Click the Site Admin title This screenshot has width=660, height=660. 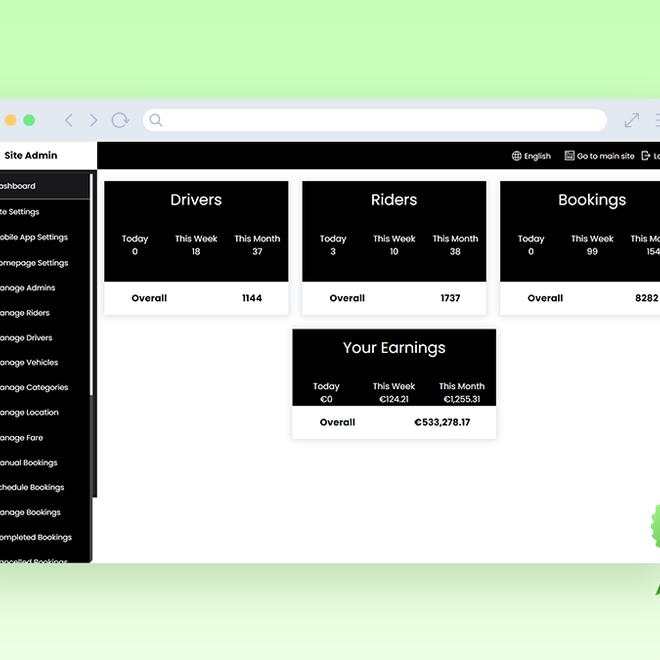coord(31,155)
